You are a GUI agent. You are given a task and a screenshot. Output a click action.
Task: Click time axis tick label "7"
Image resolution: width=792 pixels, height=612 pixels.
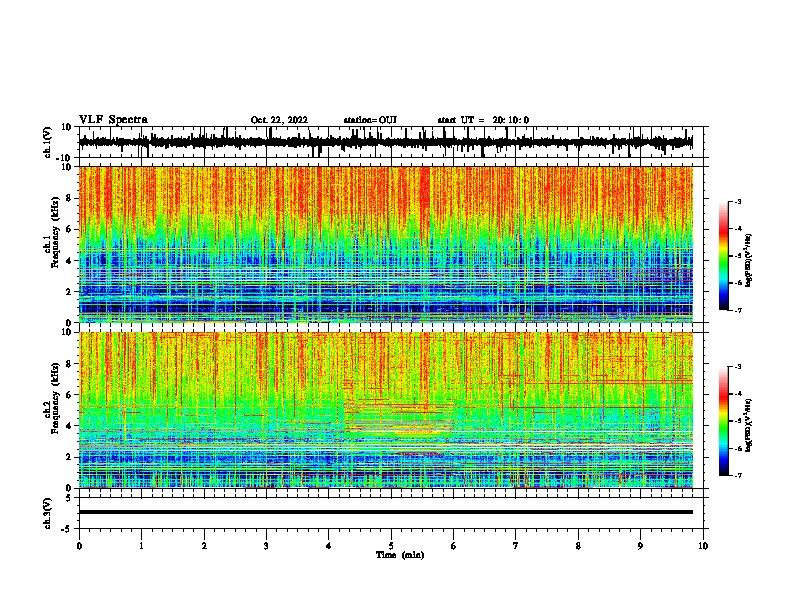[516, 546]
